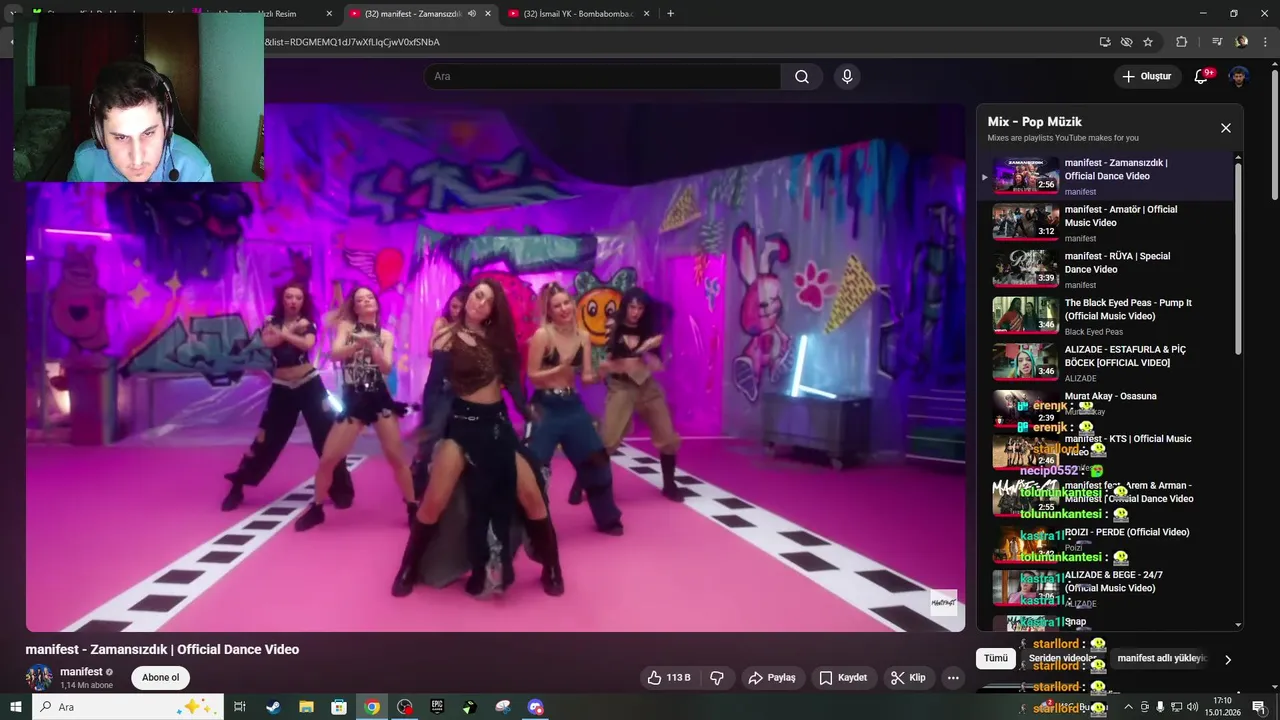The image size is (1280, 720).
Task: Open more actions three-dot menu below video
Action: pyautogui.click(x=953, y=678)
